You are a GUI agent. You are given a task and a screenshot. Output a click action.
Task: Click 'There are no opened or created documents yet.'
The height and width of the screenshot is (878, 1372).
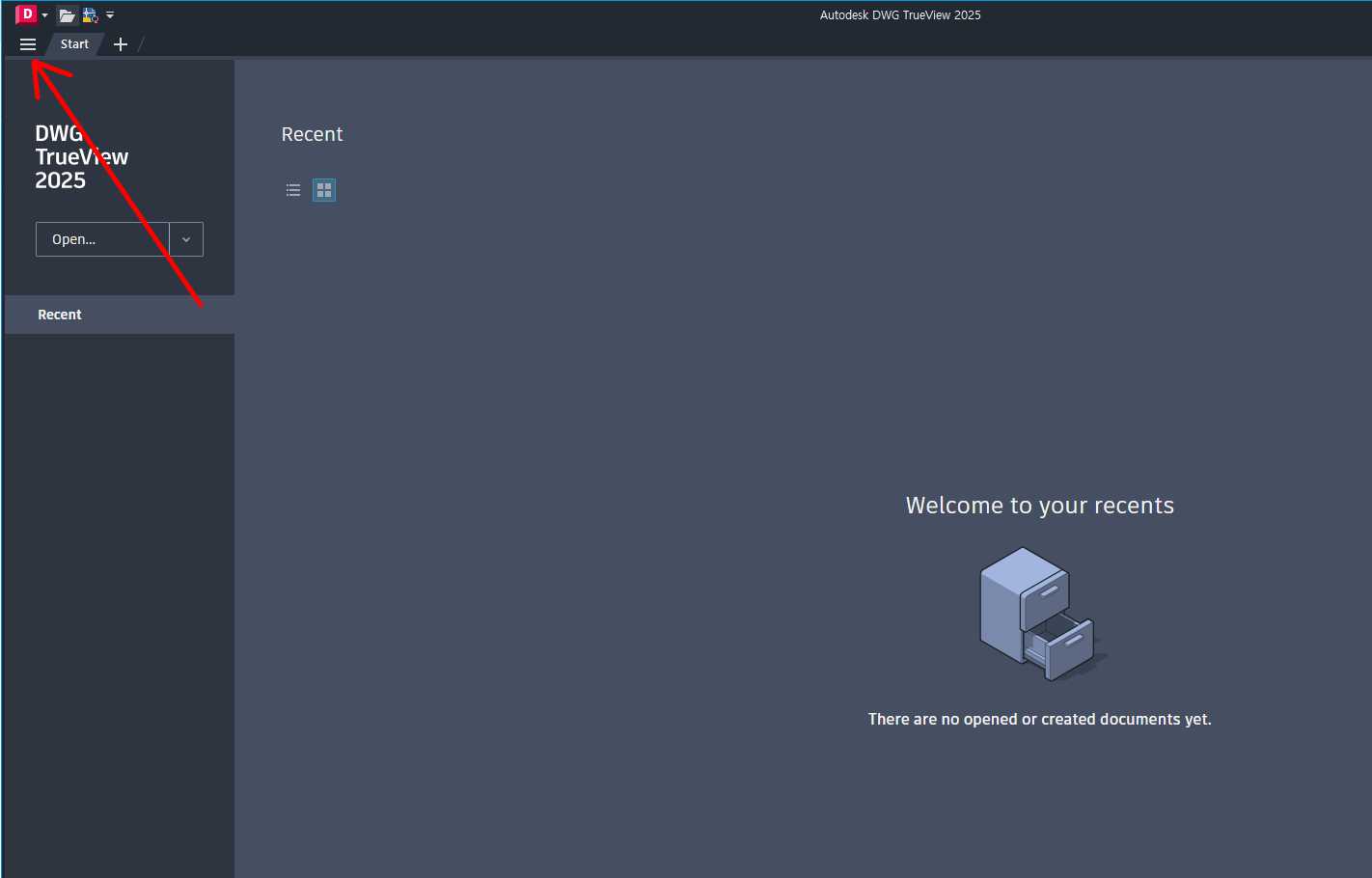coord(1040,719)
